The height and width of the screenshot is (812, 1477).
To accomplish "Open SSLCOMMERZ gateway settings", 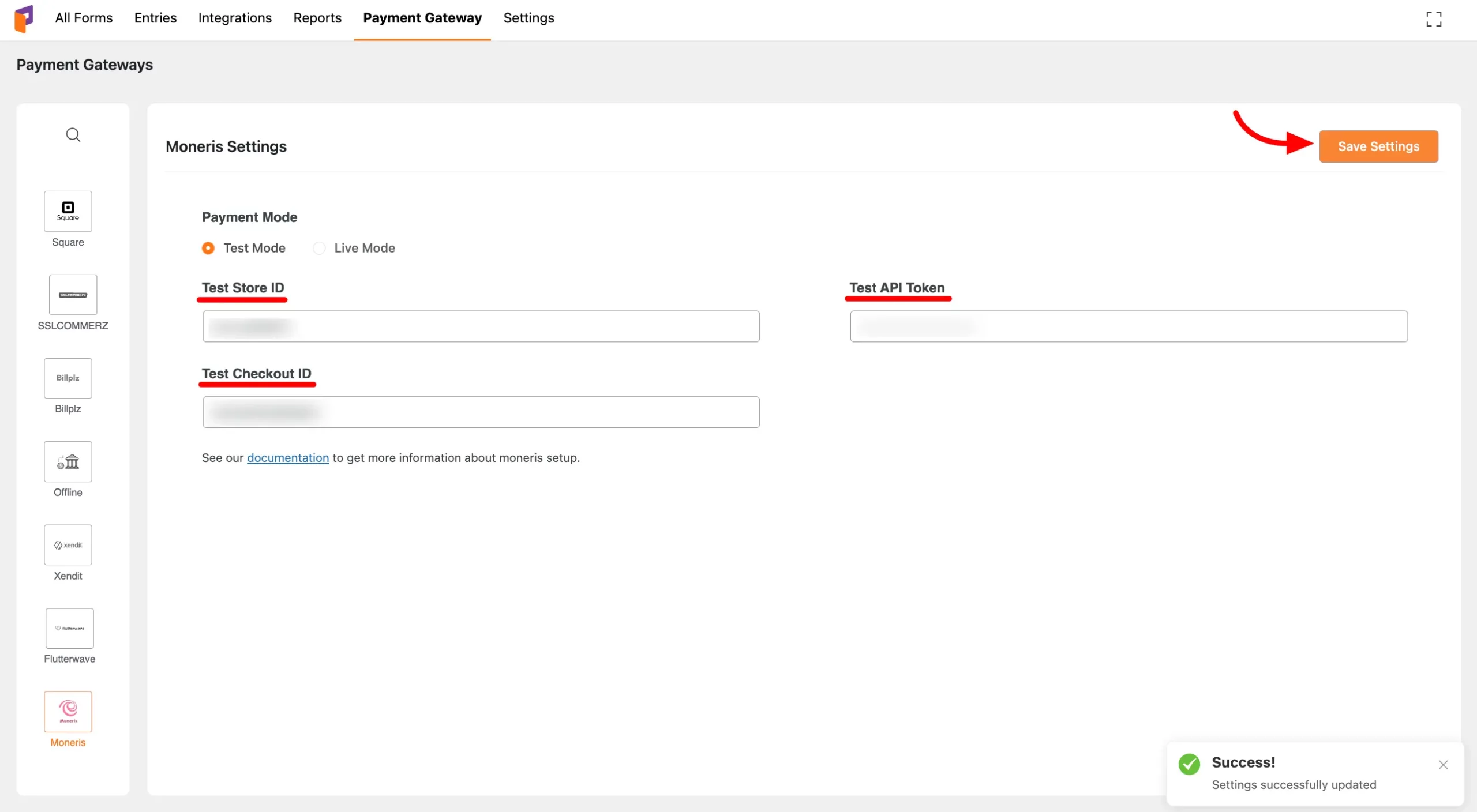I will pyautogui.click(x=72, y=295).
